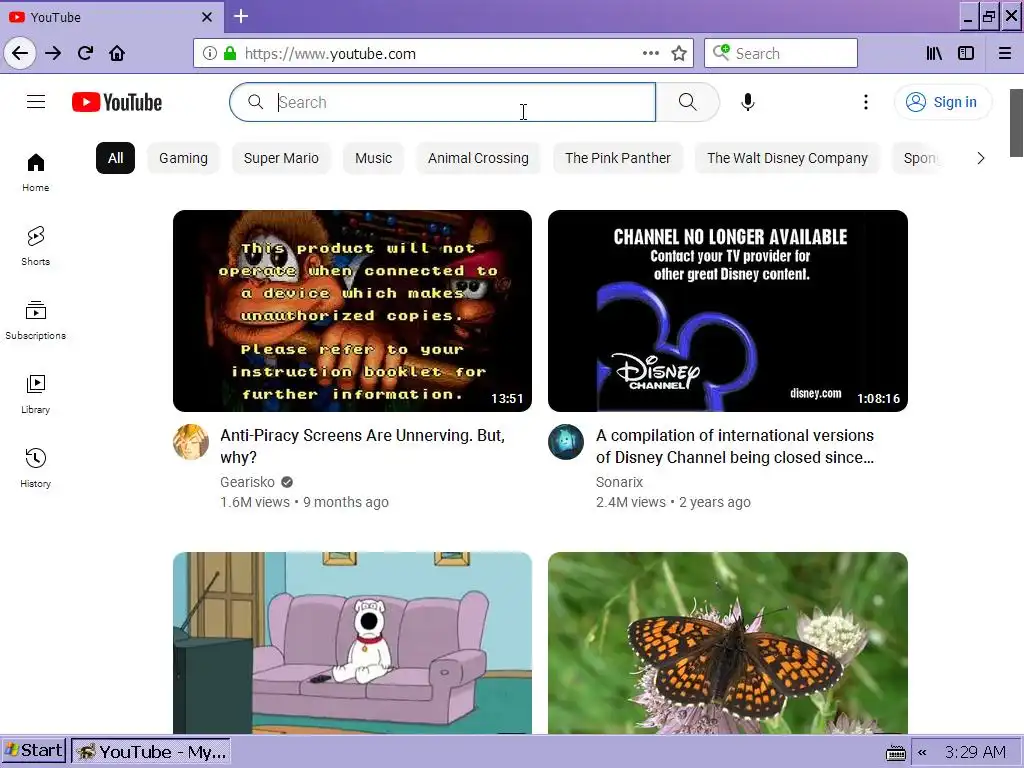Screen dimensions: 1024x768
Task: Start voice search with the microphone
Action: 748,102
